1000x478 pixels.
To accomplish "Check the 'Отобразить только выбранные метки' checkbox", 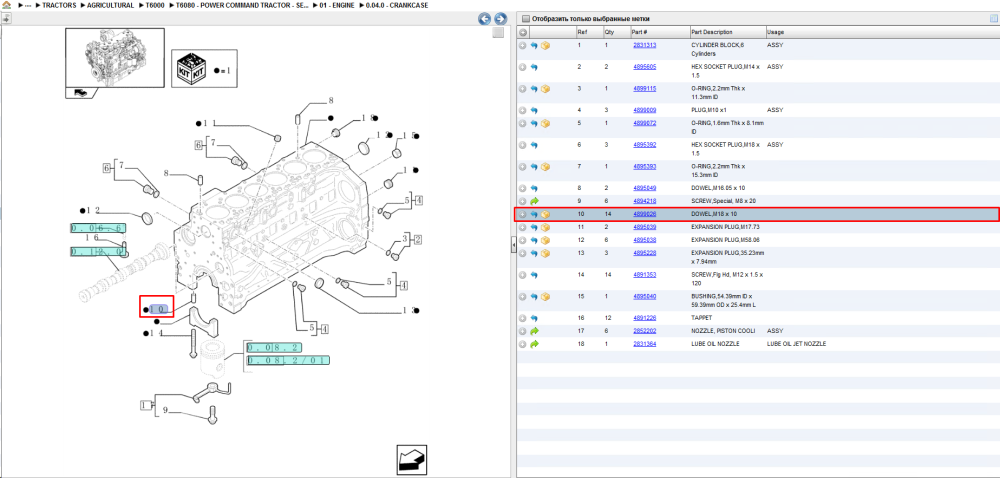I will [526, 18].
